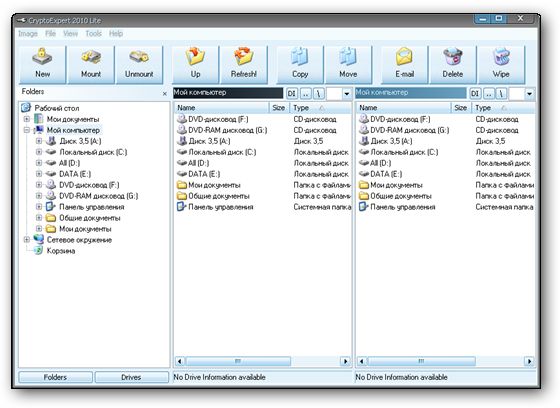Click the '..' button in right pane
Viewport: 560px width, 408px height.
point(489,94)
